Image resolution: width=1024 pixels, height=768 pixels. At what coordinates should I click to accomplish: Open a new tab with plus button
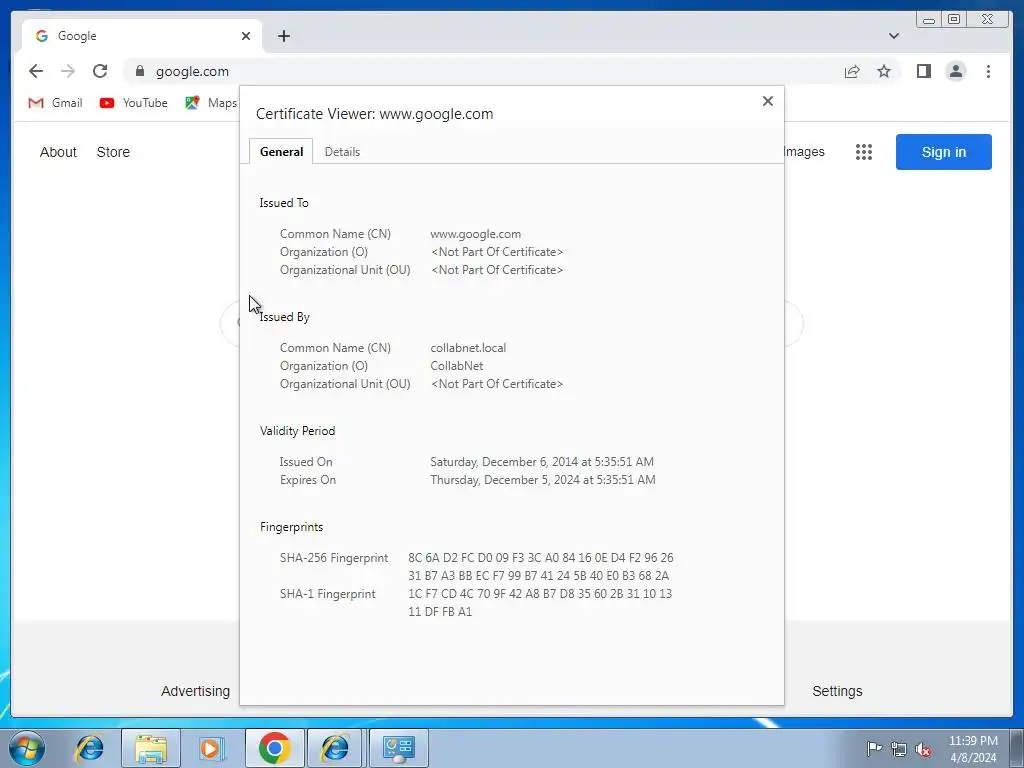coord(284,36)
